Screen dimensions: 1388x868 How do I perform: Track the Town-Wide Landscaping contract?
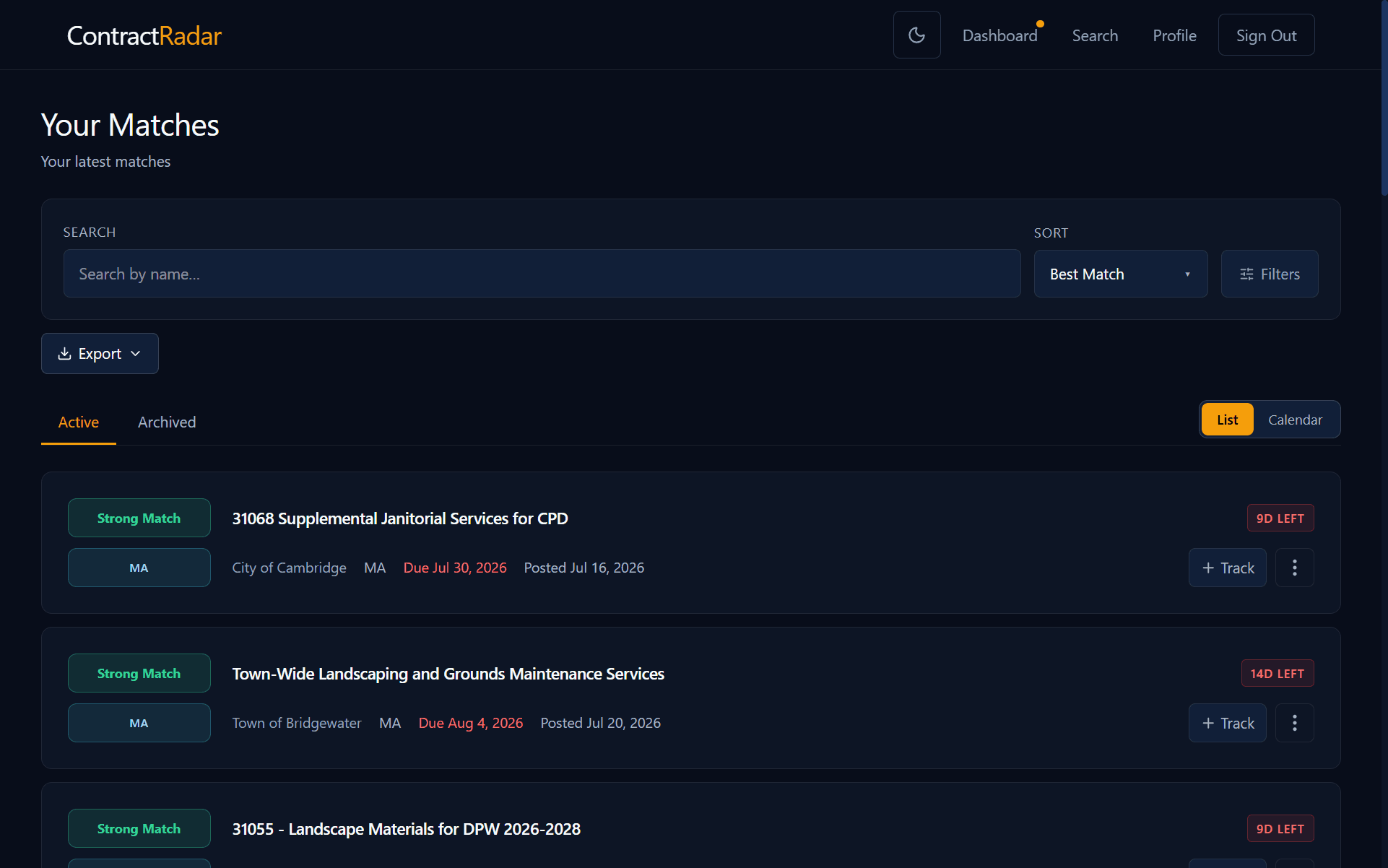click(1227, 723)
